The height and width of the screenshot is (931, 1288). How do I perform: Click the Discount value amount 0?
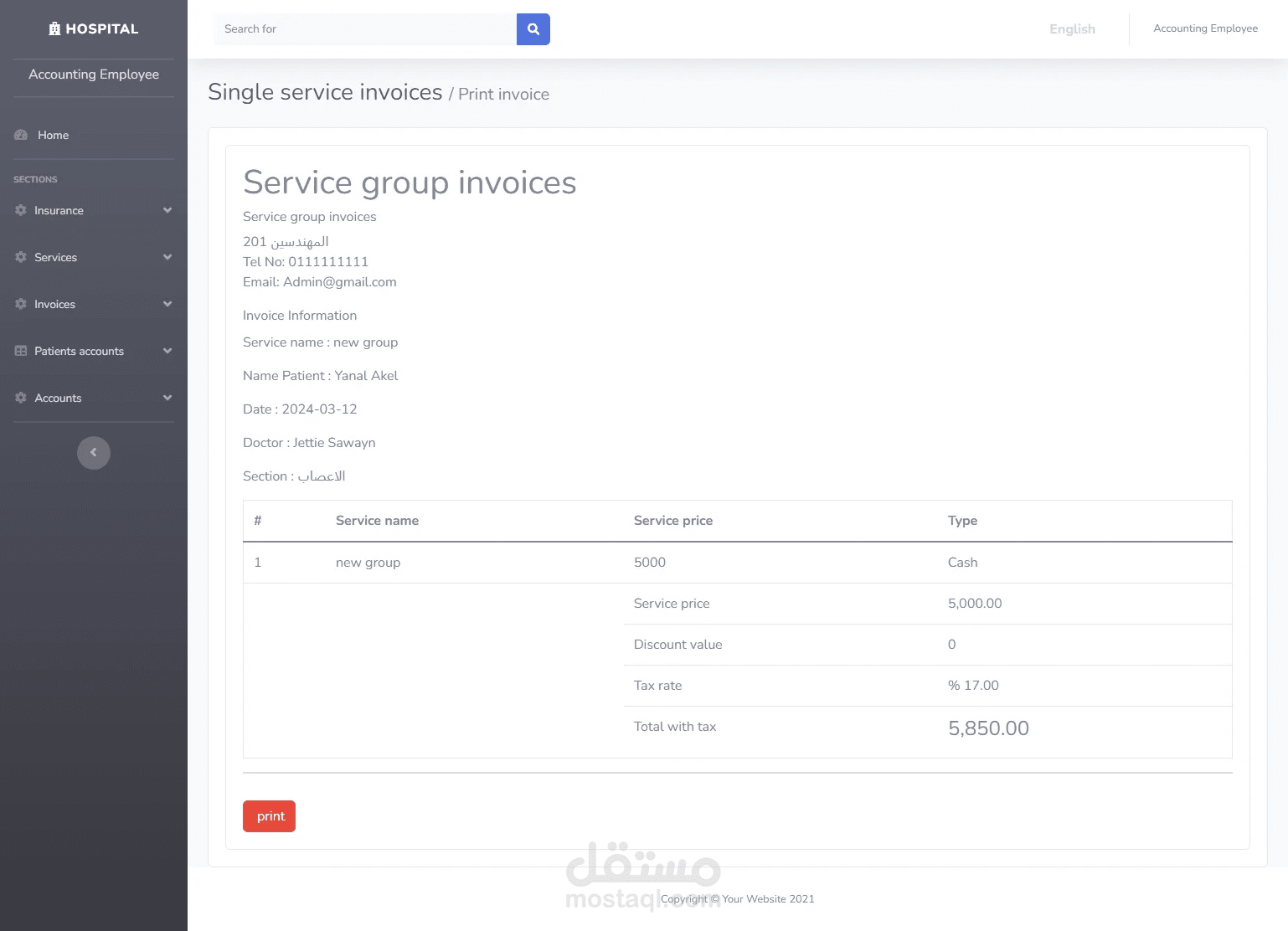[951, 645]
